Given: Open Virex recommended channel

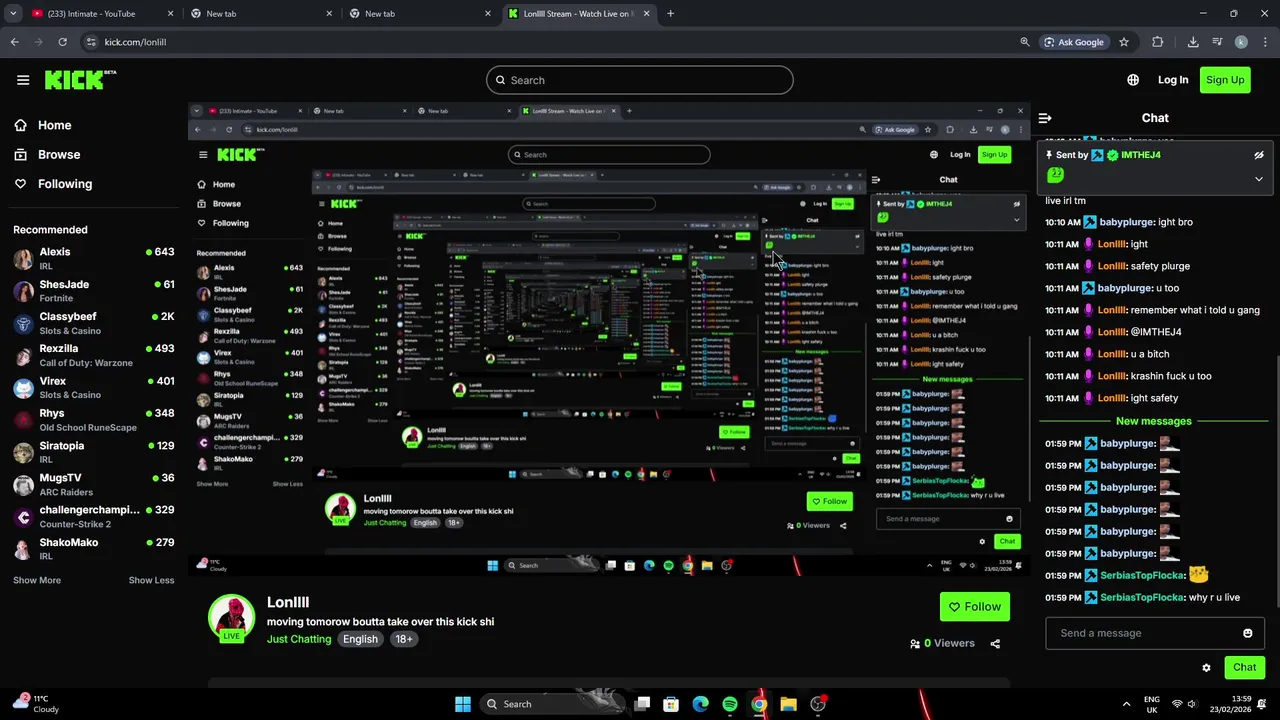Looking at the screenshot, I should (93, 387).
